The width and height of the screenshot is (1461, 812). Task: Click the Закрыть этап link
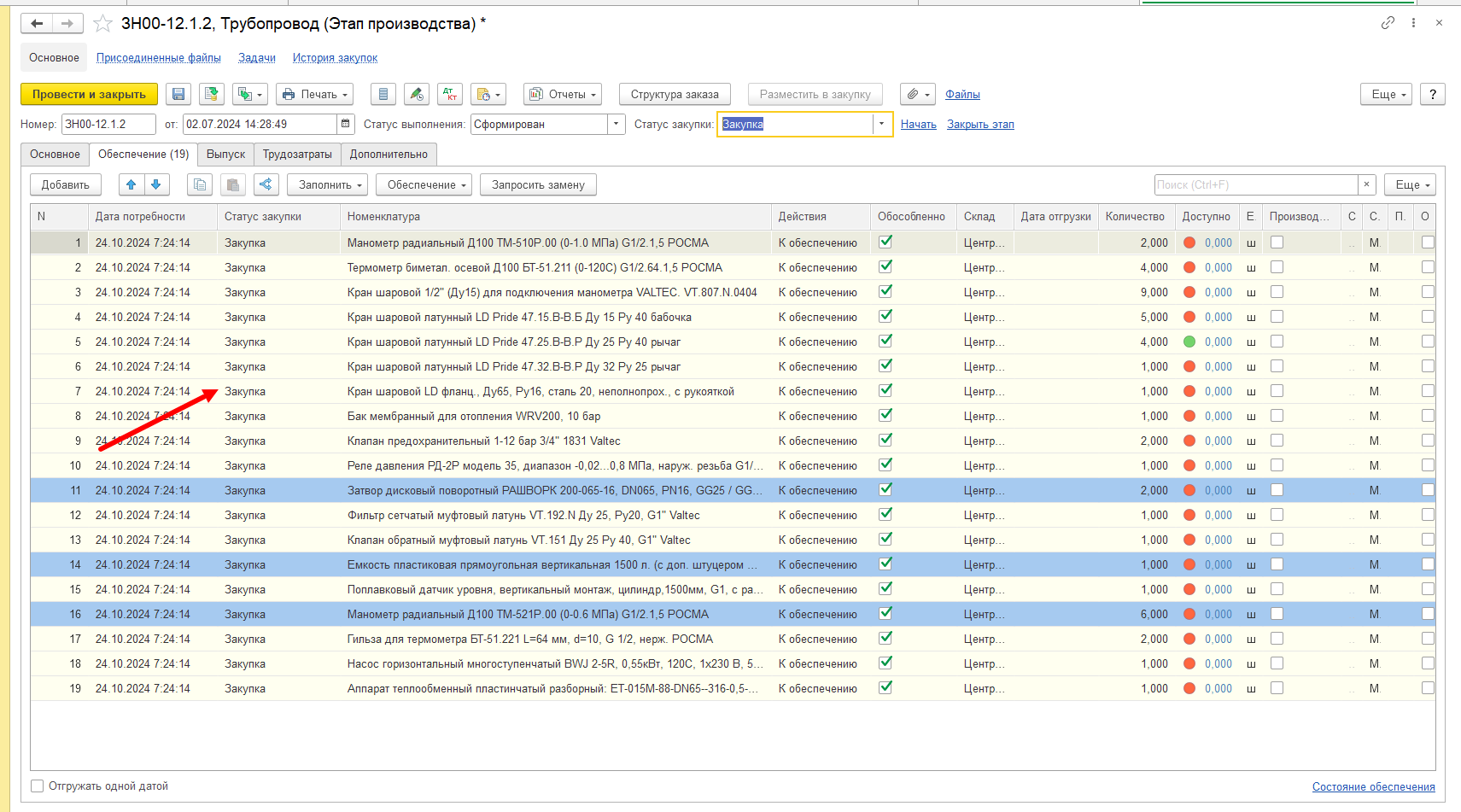[x=980, y=124]
